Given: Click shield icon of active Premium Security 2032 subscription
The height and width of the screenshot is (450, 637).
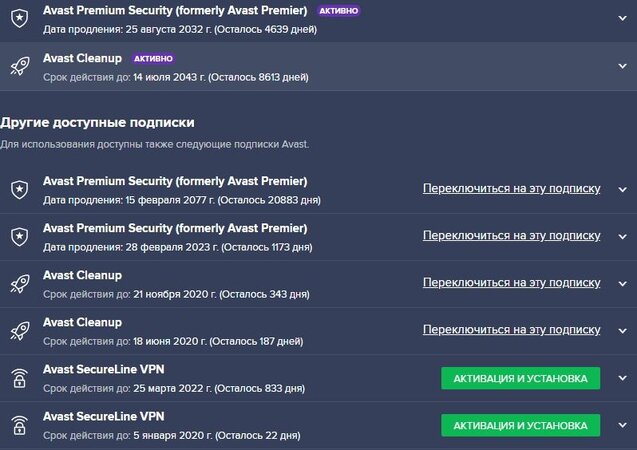Looking at the screenshot, I should (20, 18).
